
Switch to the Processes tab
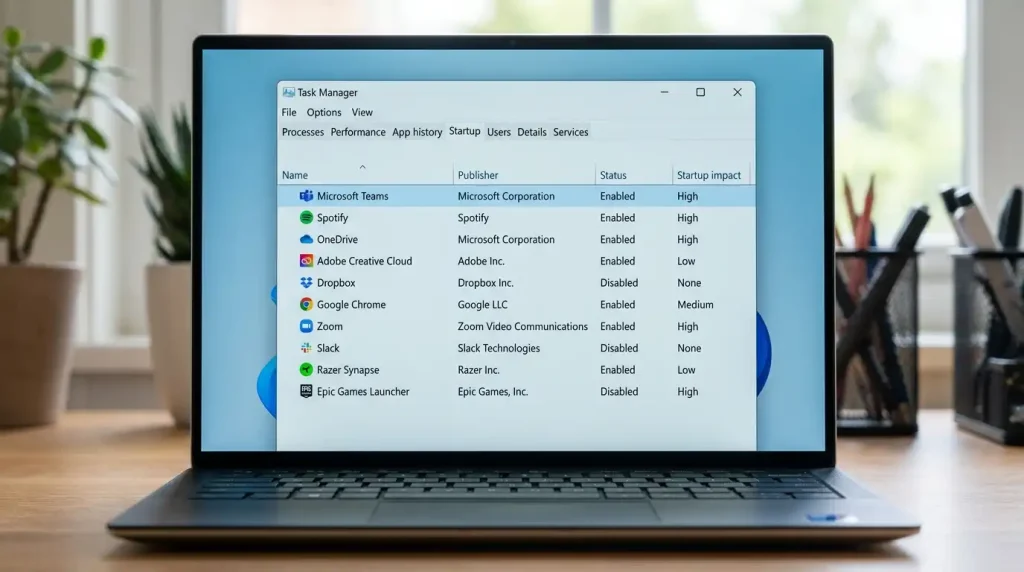point(302,132)
